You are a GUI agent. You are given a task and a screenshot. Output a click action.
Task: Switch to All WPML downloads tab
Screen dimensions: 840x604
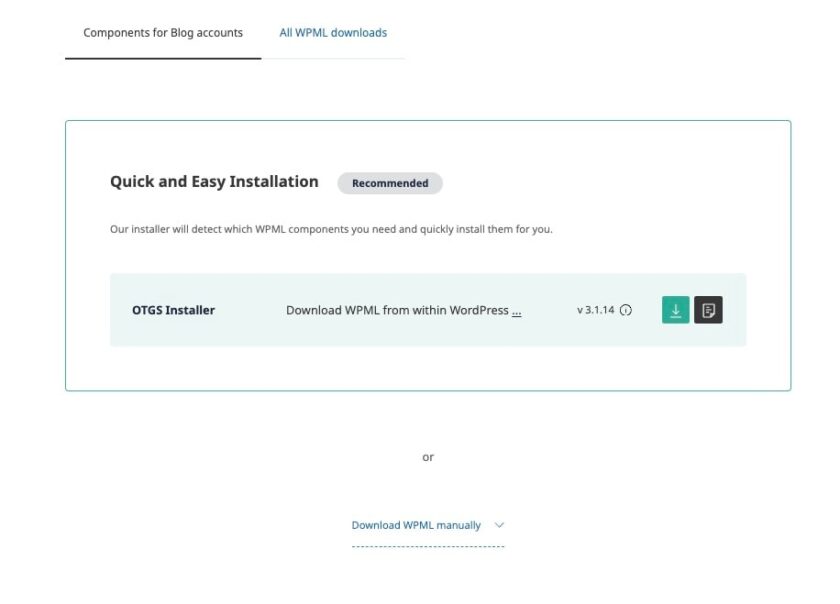coord(333,33)
